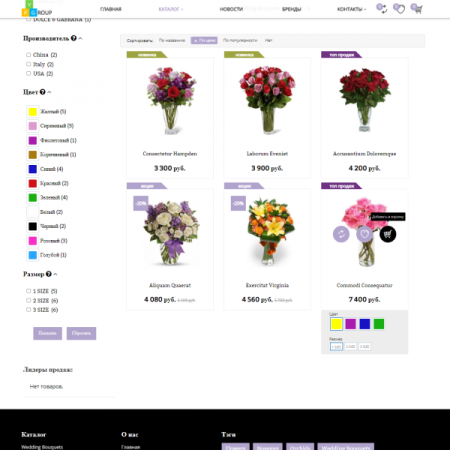Image resolution: width=450 pixels, height=450 pixels.
Task: Click black cart icon on Commodi Consequatur
Action: (x=388, y=234)
